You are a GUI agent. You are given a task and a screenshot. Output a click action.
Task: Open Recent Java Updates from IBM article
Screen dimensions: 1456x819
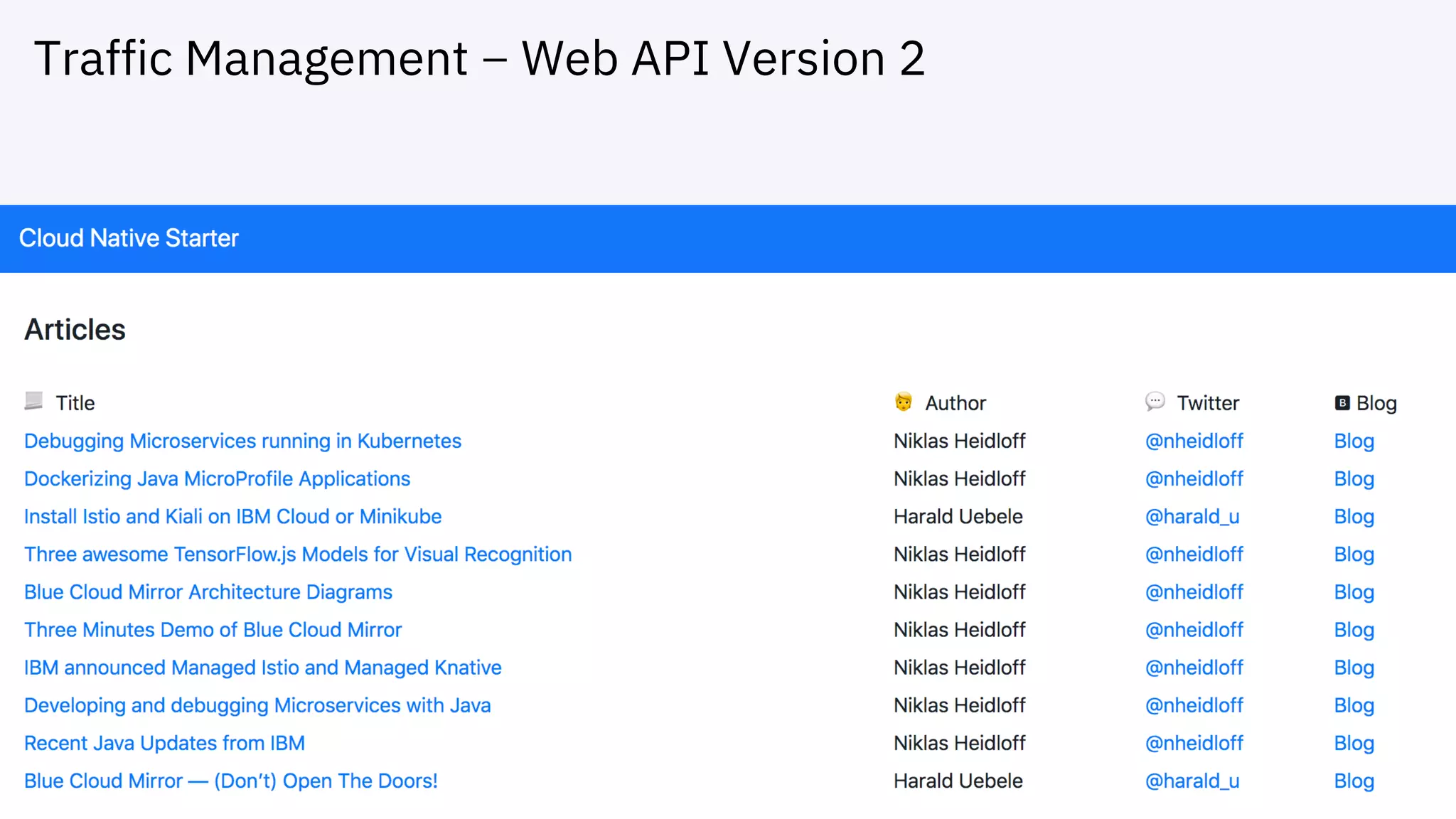(x=164, y=743)
